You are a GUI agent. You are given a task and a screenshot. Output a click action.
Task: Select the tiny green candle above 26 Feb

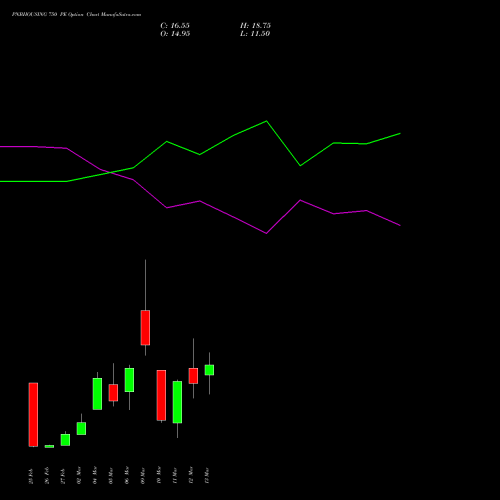click(49, 446)
